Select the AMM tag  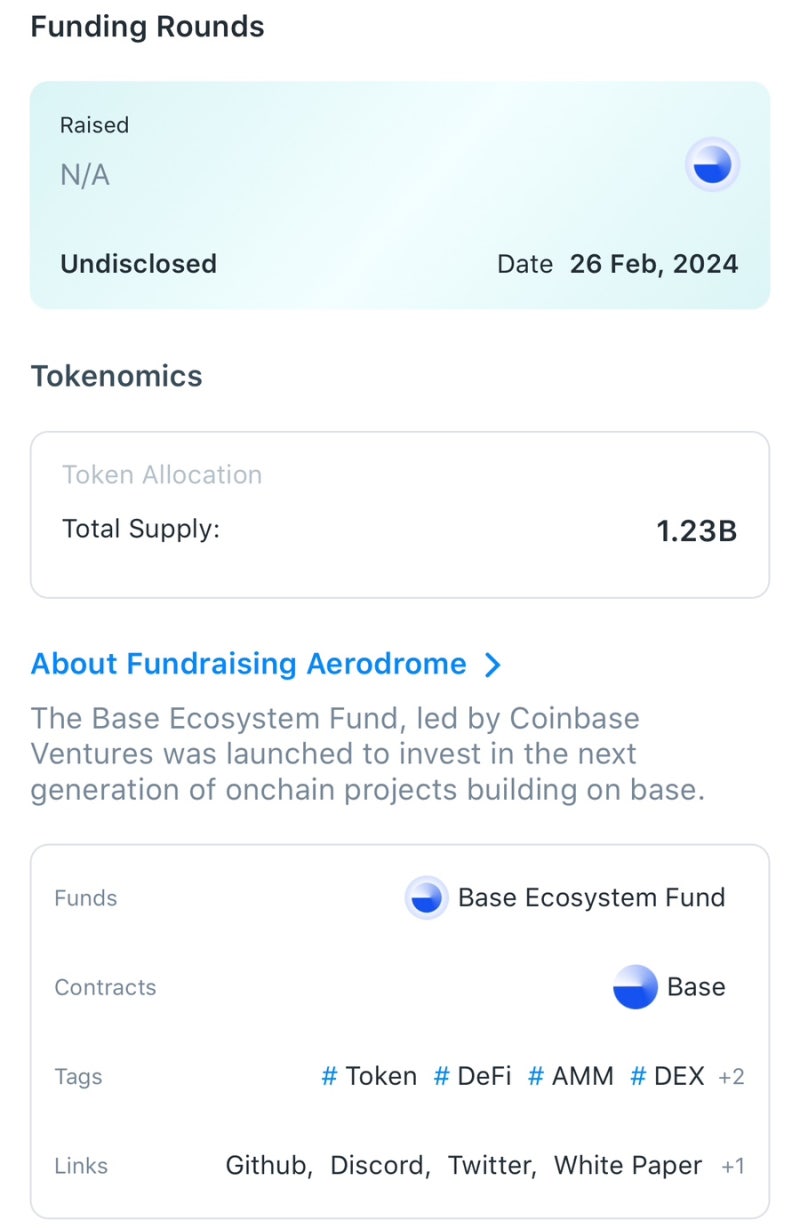pos(570,1076)
